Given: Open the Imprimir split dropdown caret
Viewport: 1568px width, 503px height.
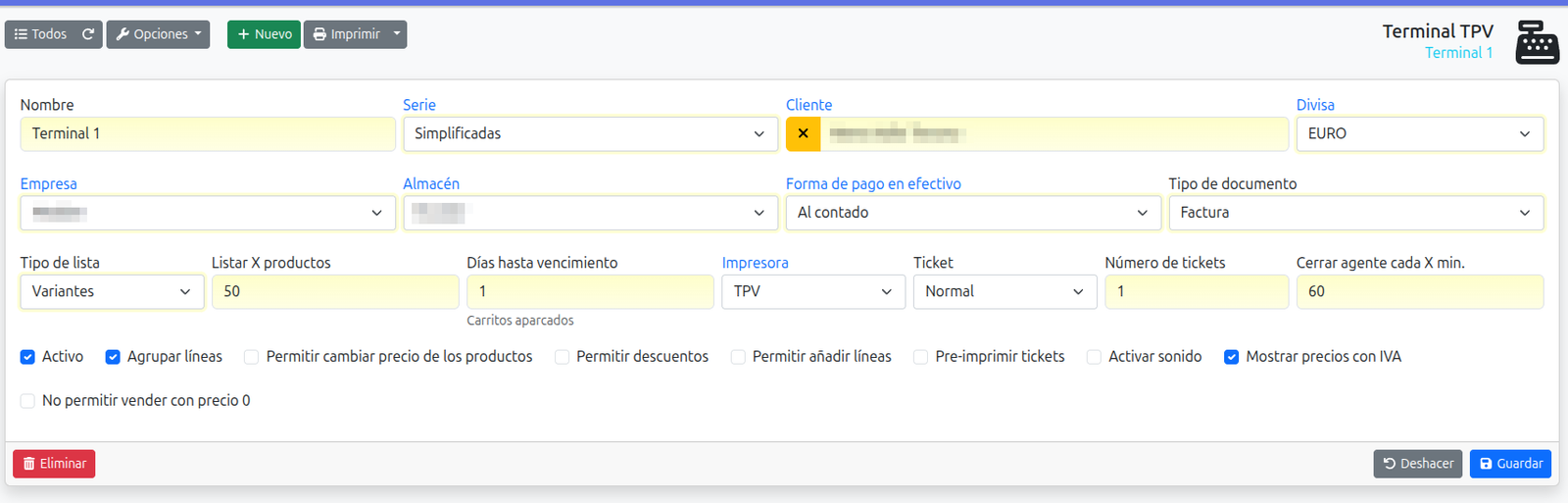Looking at the screenshot, I should 397,34.
